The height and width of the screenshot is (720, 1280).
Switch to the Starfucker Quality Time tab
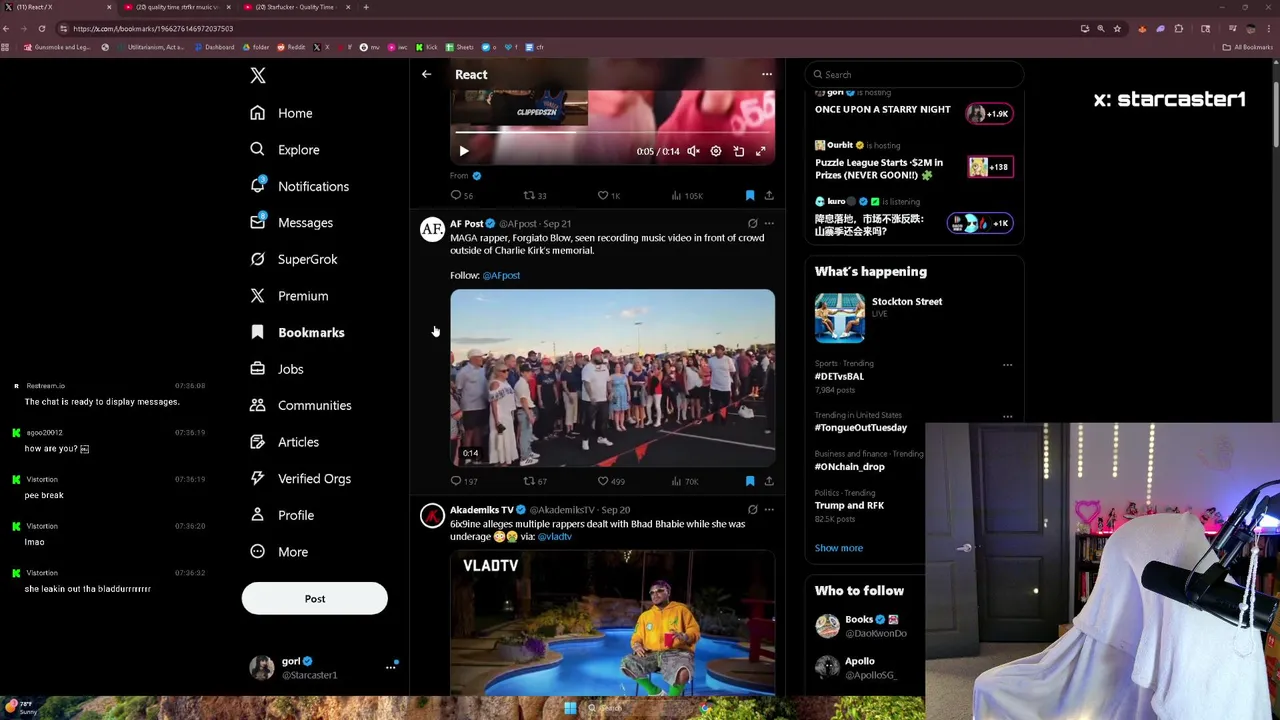tap(294, 7)
